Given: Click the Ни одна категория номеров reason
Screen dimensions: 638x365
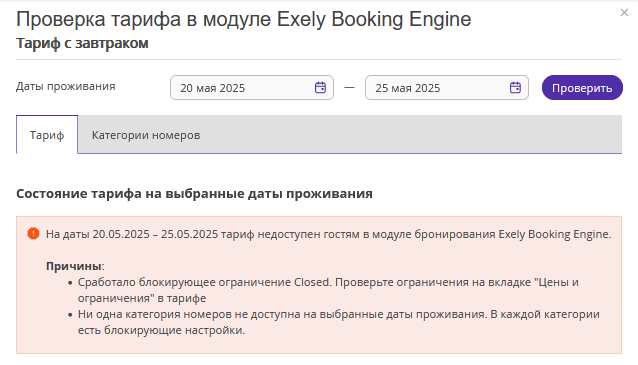Looking at the screenshot, I should point(339,322).
